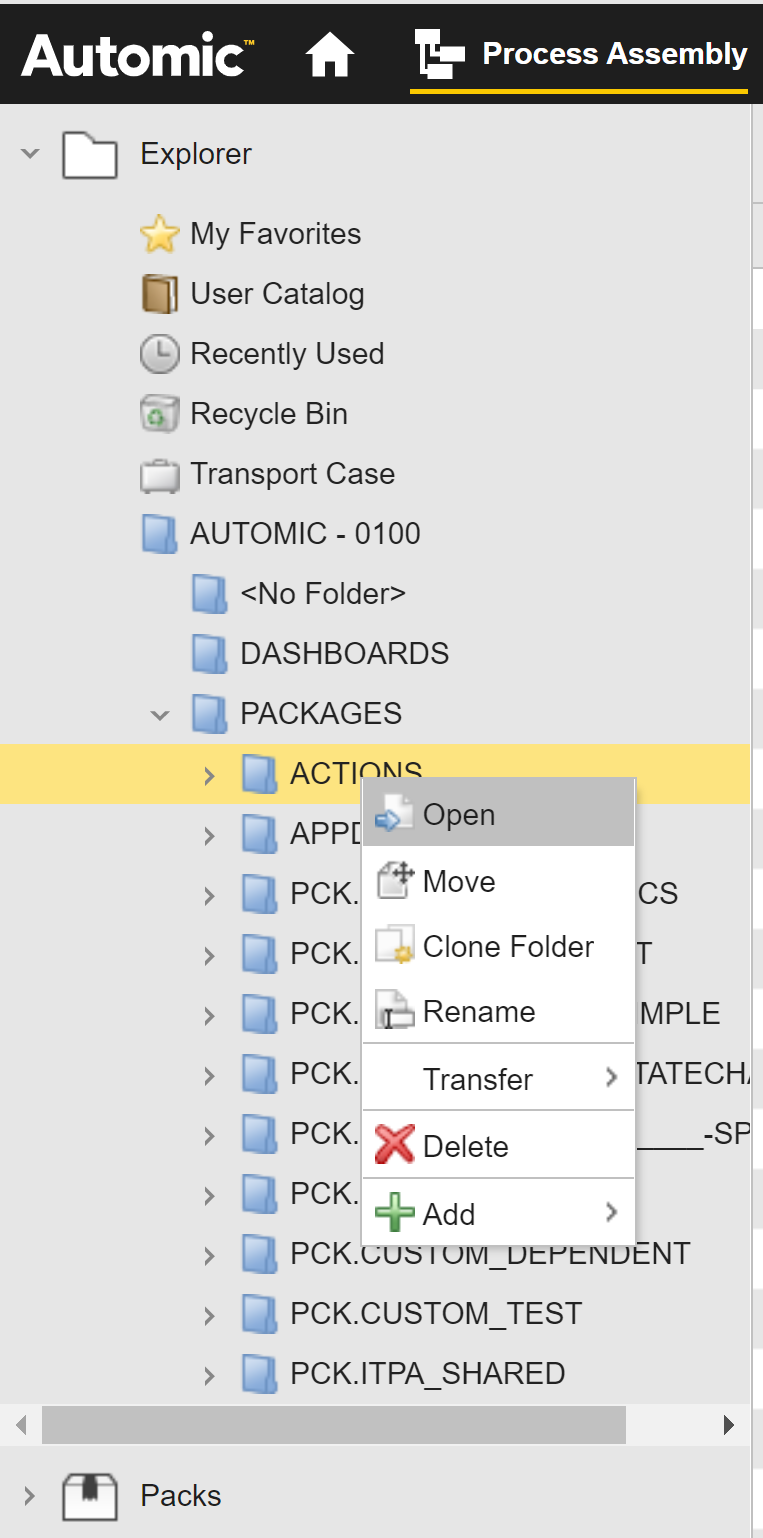Viewport: 763px width, 1538px height.
Task: Click the Packs icon at the bottom
Action: 89,1495
